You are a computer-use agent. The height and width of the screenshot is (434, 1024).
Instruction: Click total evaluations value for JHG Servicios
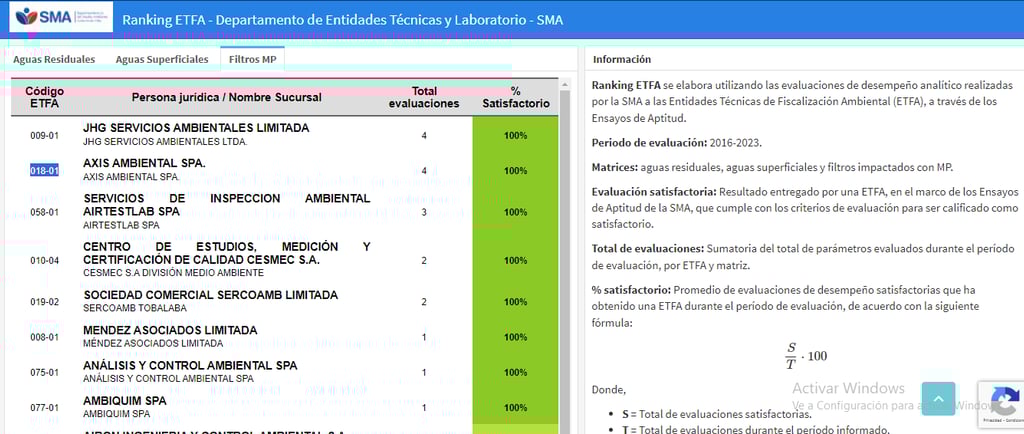pyautogui.click(x=424, y=136)
